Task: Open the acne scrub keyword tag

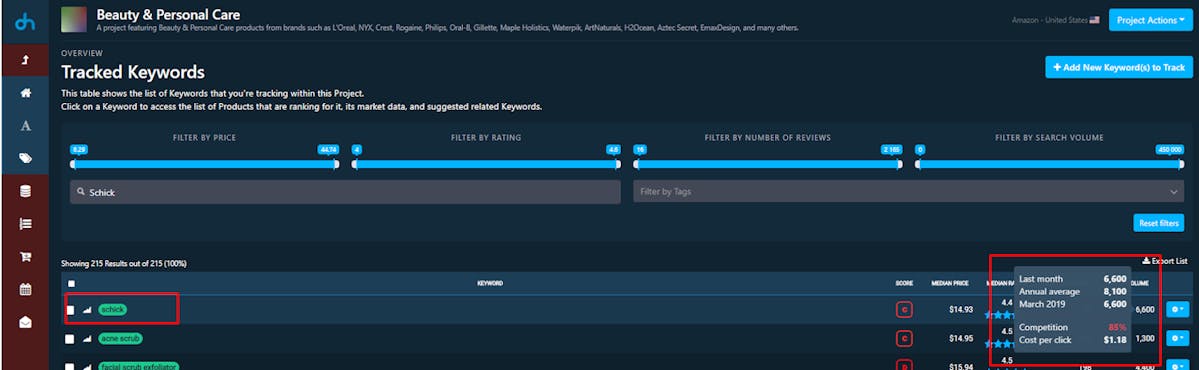Action: (x=120, y=339)
